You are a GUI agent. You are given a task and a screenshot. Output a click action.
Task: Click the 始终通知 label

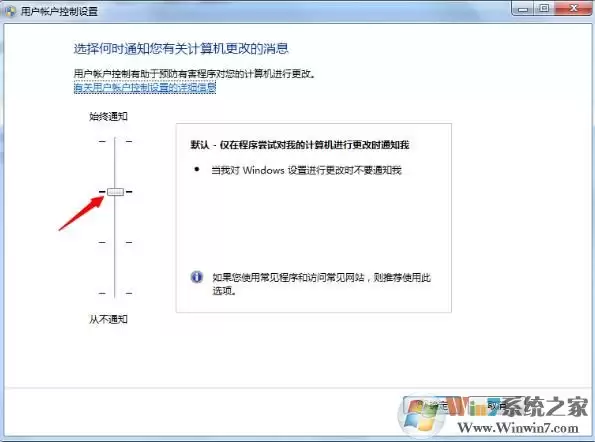(x=108, y=116)
